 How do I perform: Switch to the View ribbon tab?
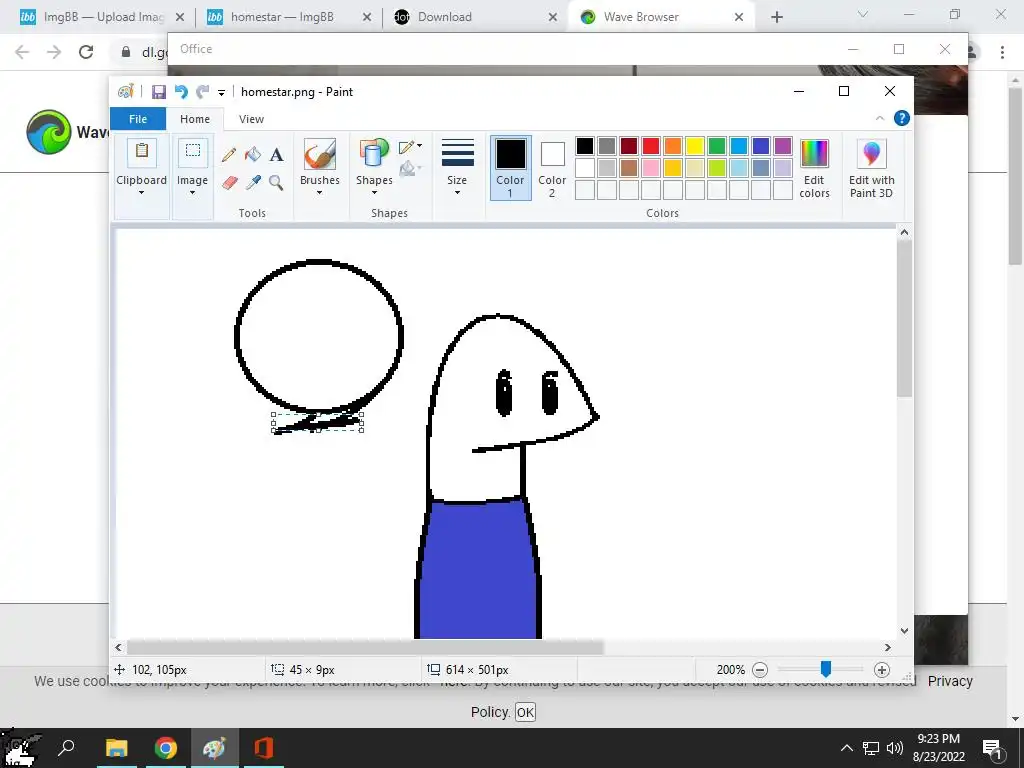[x=251, y=119]
